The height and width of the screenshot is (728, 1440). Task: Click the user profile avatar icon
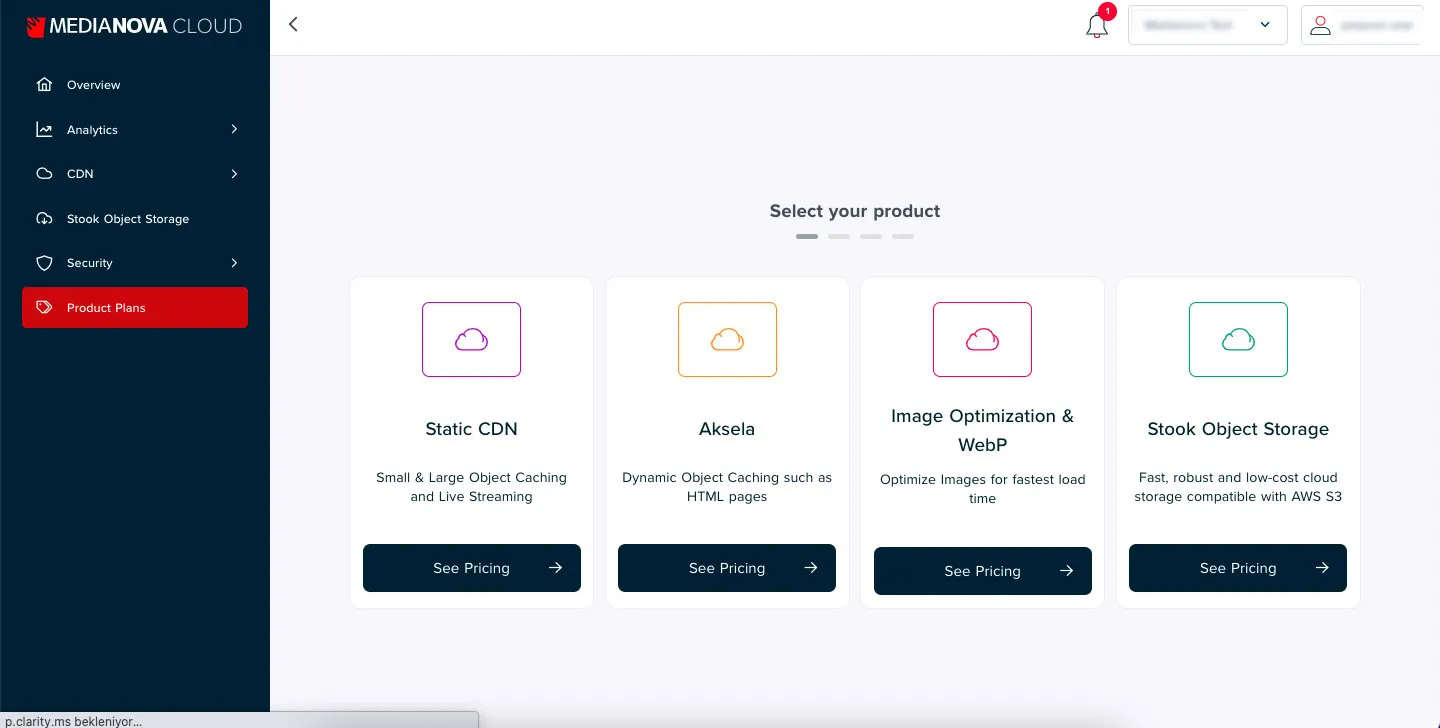click(x=1320, y=25)
